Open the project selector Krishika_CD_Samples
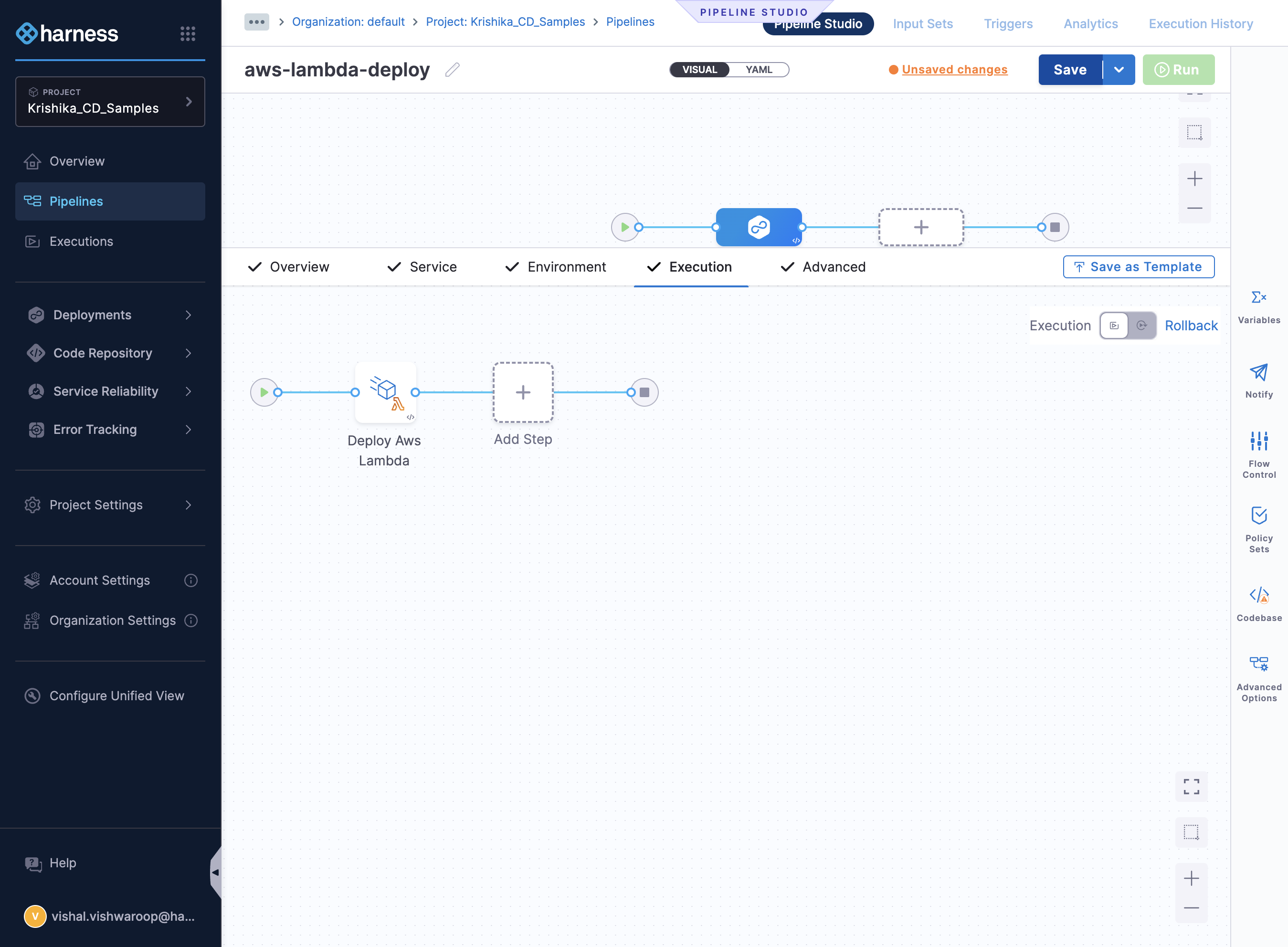1288x947 pixels. pyautogui.click(x=110, y=102)
